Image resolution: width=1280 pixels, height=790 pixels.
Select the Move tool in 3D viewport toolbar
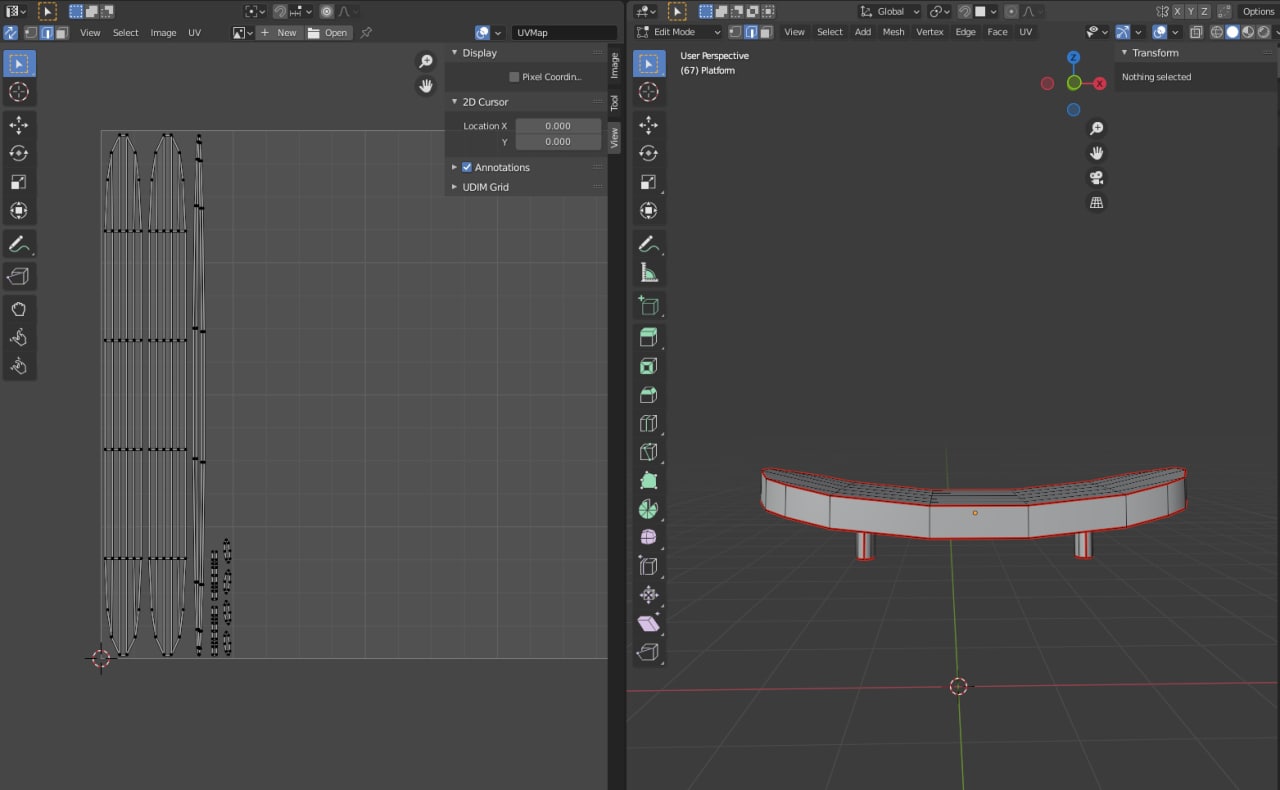(648, 124)
